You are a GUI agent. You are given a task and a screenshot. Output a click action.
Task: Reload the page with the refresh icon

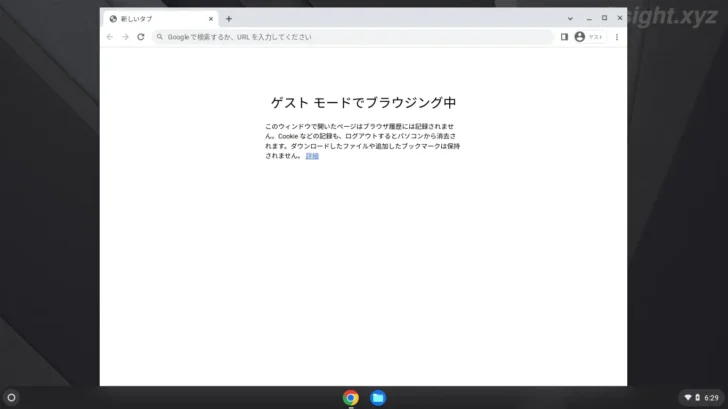[x=141, y=37]
